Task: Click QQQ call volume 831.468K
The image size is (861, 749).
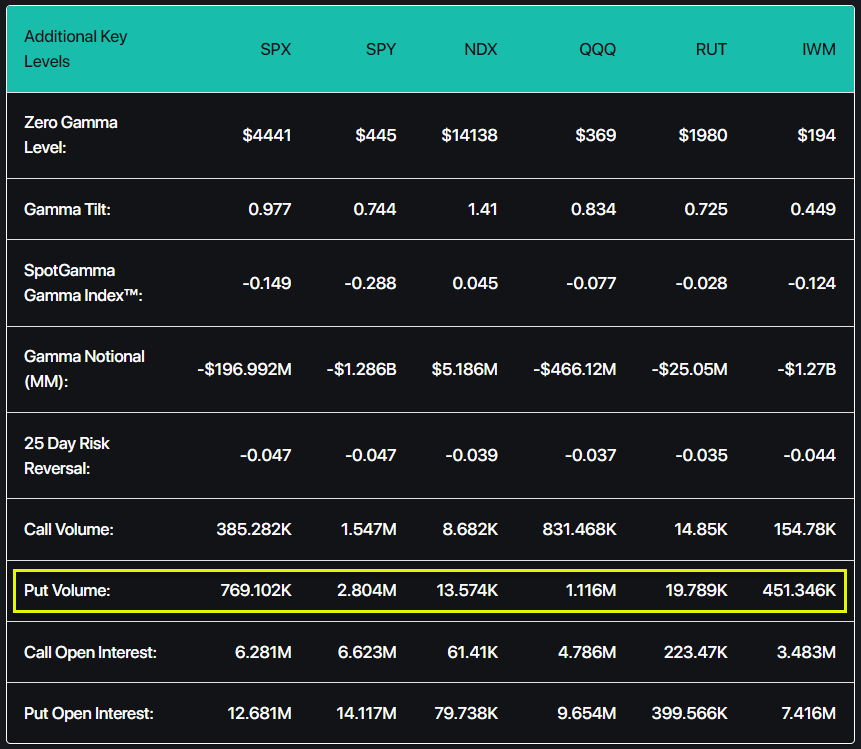Action: tap(579, 529)
